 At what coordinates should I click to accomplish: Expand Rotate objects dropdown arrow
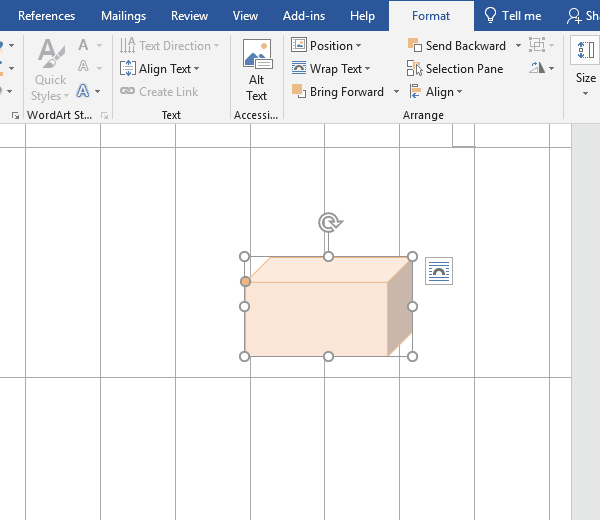coord(551,68)
